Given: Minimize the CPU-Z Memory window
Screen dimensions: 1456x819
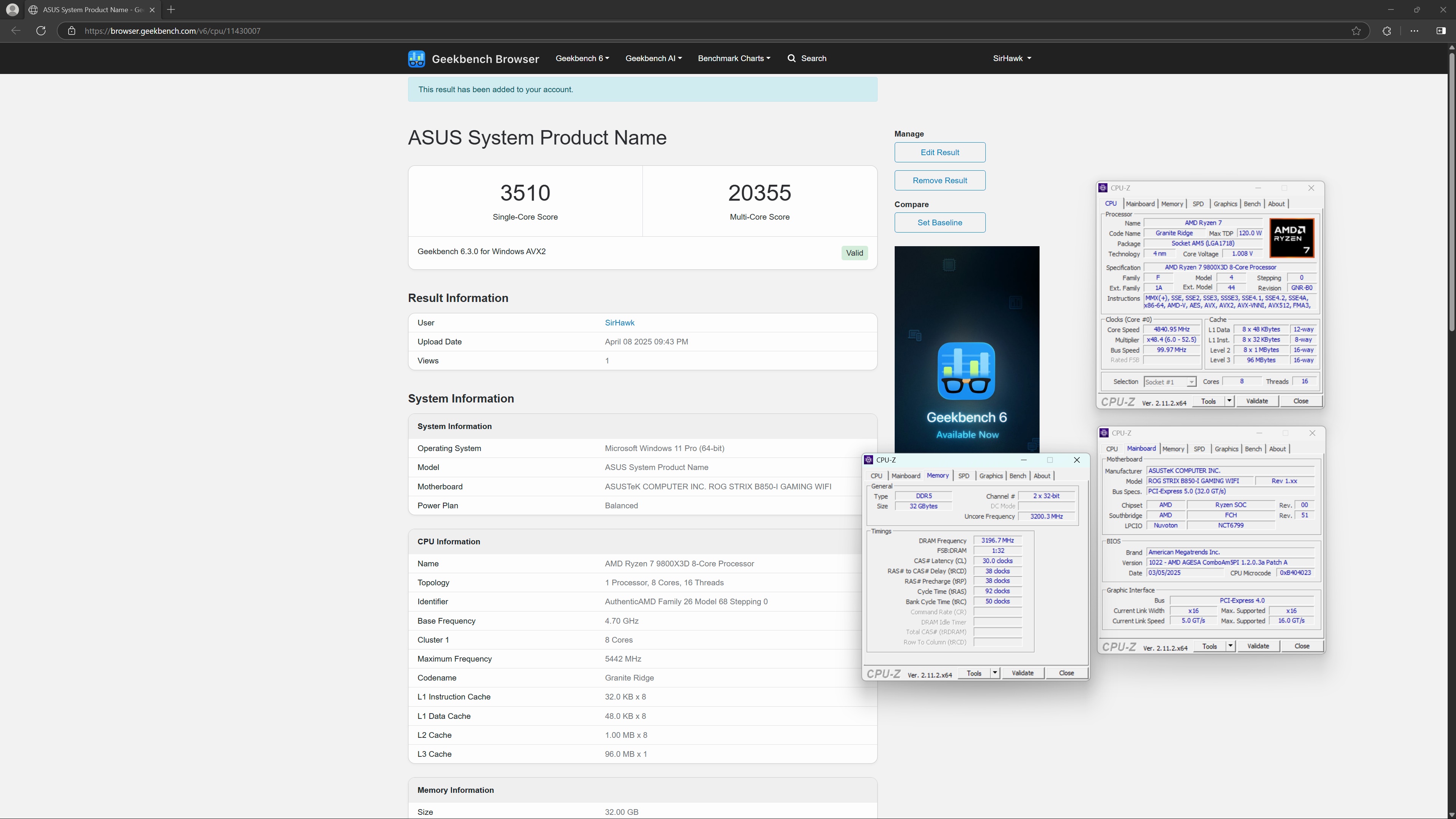Looking at the screenshot, I should pos(1024,460).
